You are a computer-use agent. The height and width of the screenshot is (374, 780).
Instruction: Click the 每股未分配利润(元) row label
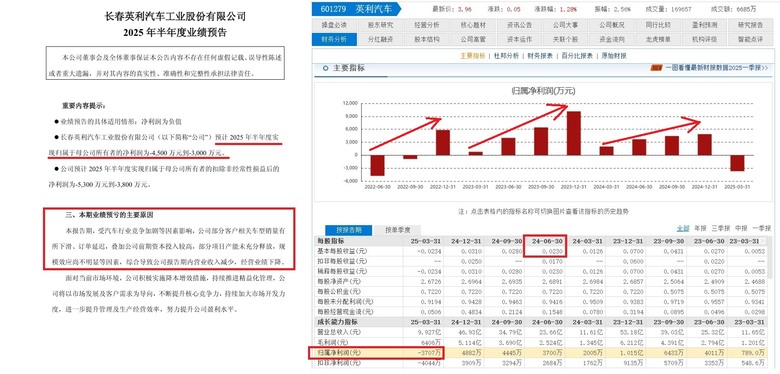[x=344, y=302]
